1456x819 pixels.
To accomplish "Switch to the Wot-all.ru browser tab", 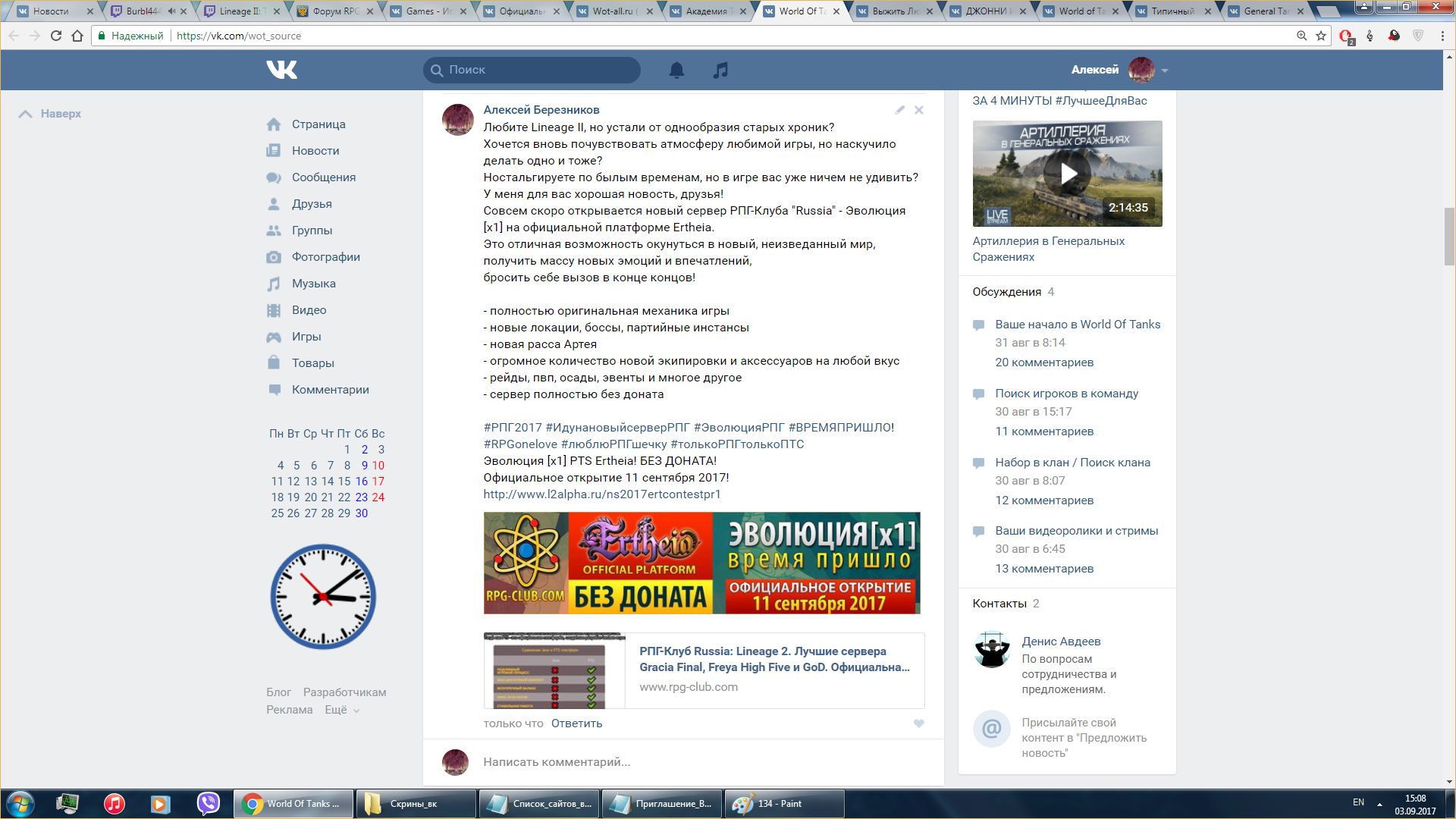I will 614,11.
